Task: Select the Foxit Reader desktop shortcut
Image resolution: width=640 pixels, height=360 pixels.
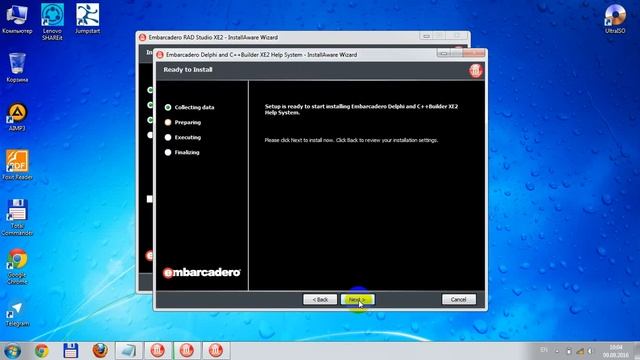Action: tap(17, 165)
